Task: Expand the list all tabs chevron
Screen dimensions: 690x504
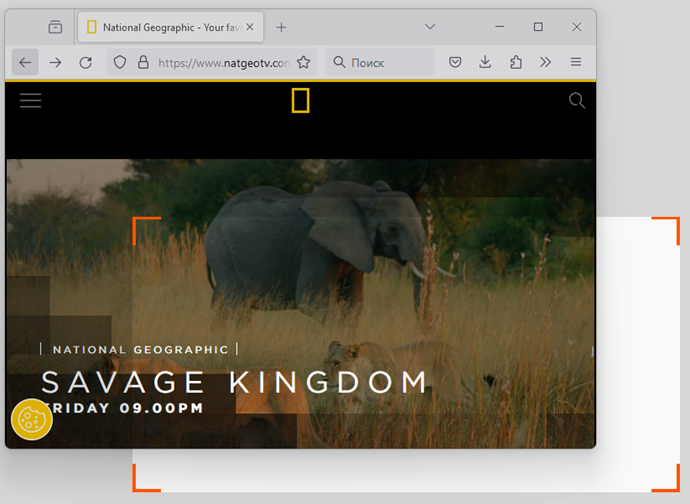Action: (430, 27)
